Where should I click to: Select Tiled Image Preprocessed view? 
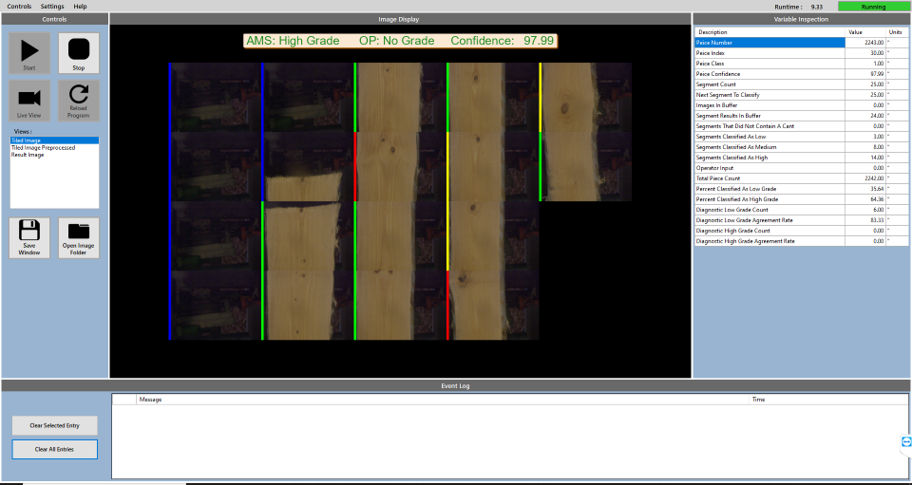coord(55,148)
